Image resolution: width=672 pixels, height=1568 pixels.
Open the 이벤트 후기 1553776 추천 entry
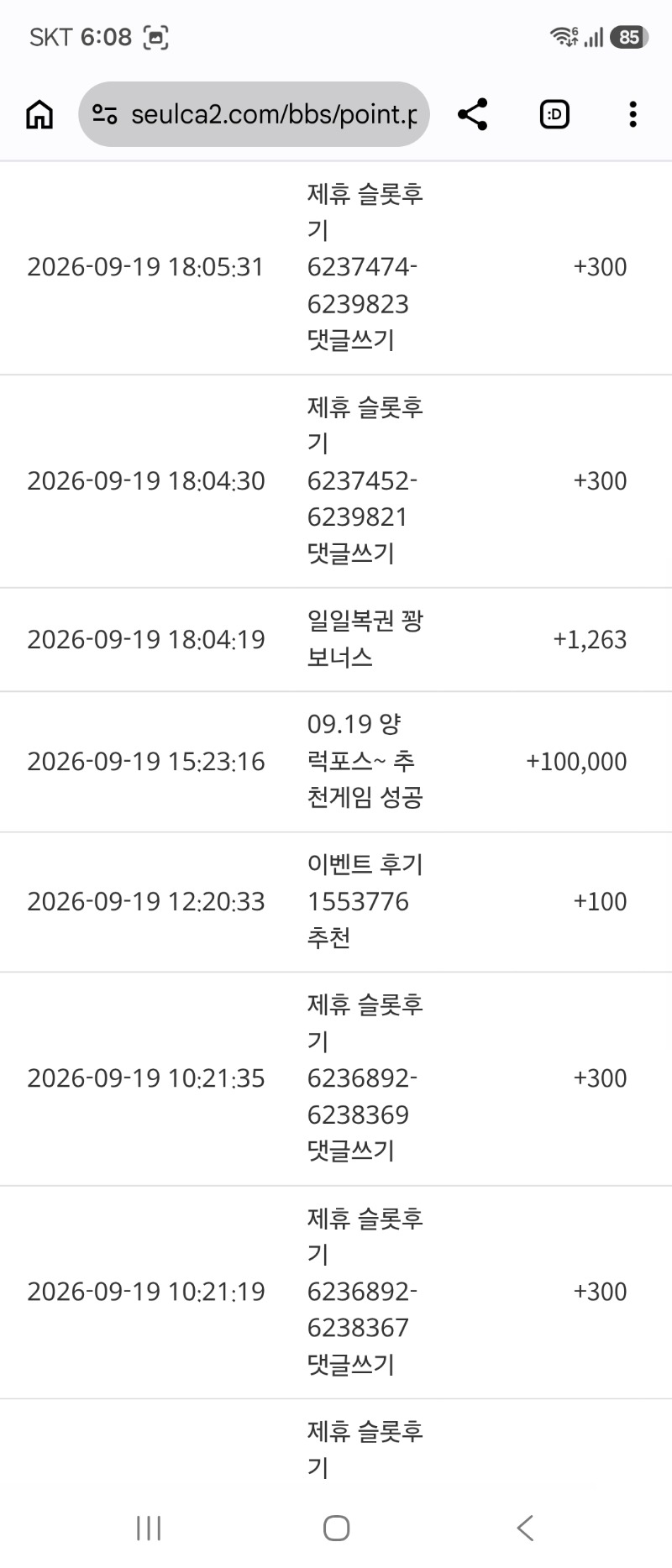tap(336, 902)
